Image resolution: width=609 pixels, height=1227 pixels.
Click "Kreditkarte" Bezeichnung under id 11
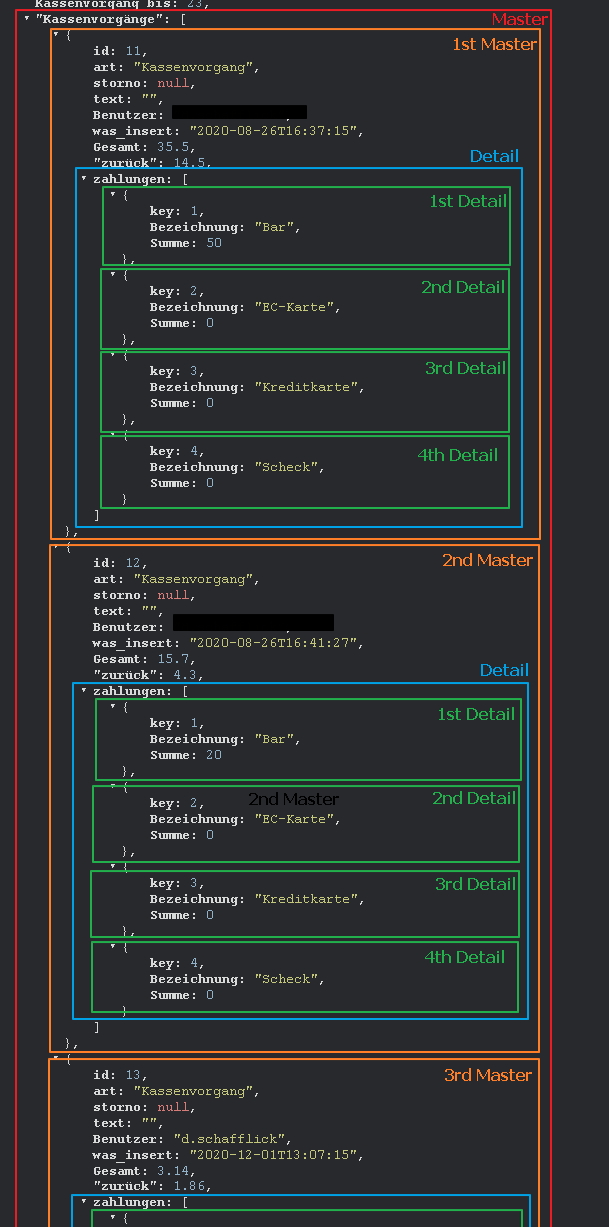click(x=306, y=387)
